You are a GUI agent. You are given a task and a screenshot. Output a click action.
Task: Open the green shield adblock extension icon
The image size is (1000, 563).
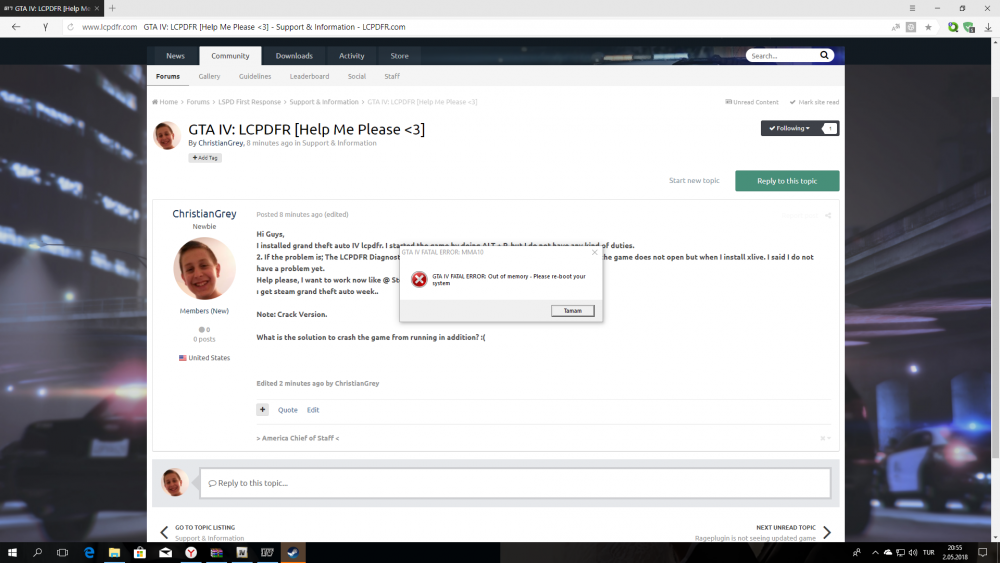(x=969, y=27)
